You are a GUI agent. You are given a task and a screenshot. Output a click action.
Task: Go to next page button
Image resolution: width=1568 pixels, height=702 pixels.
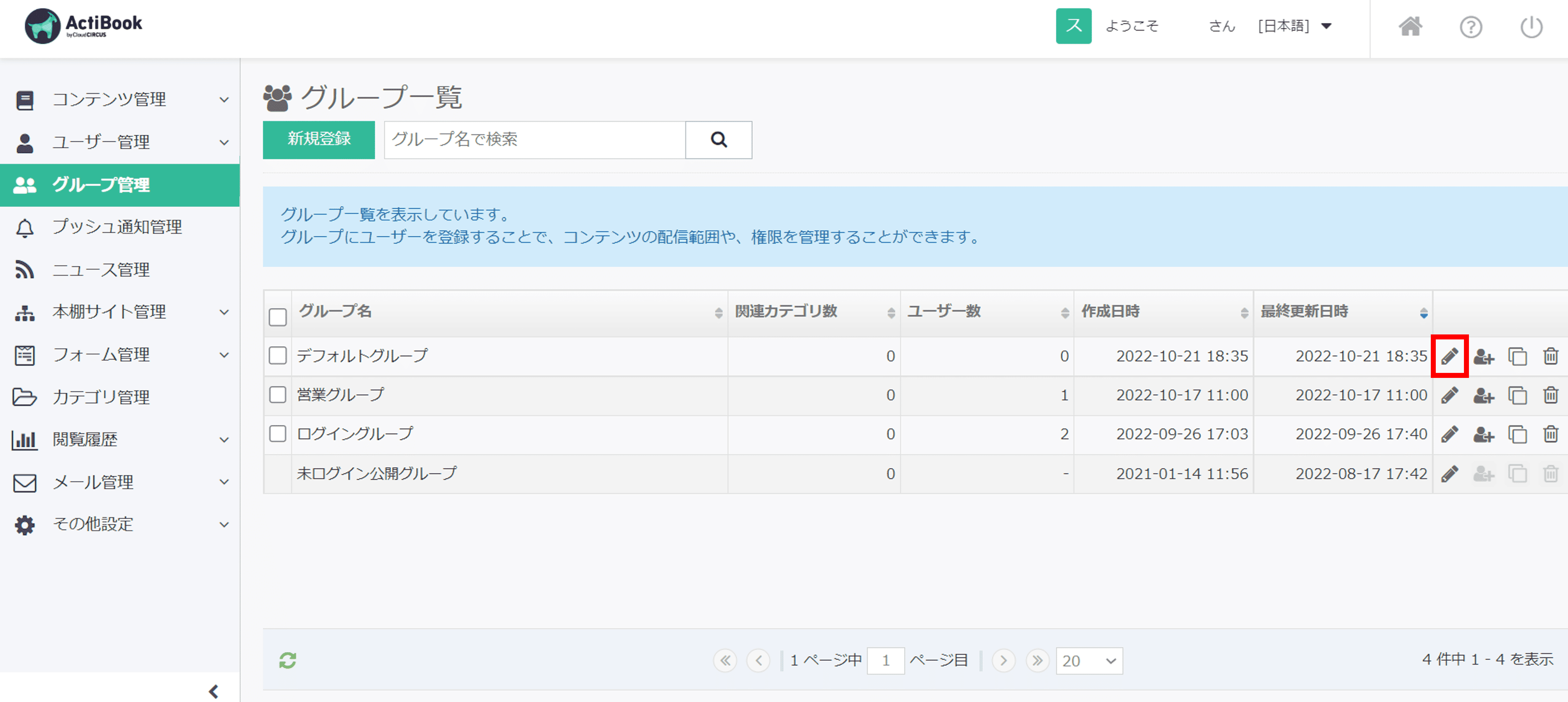(1003, 661)
